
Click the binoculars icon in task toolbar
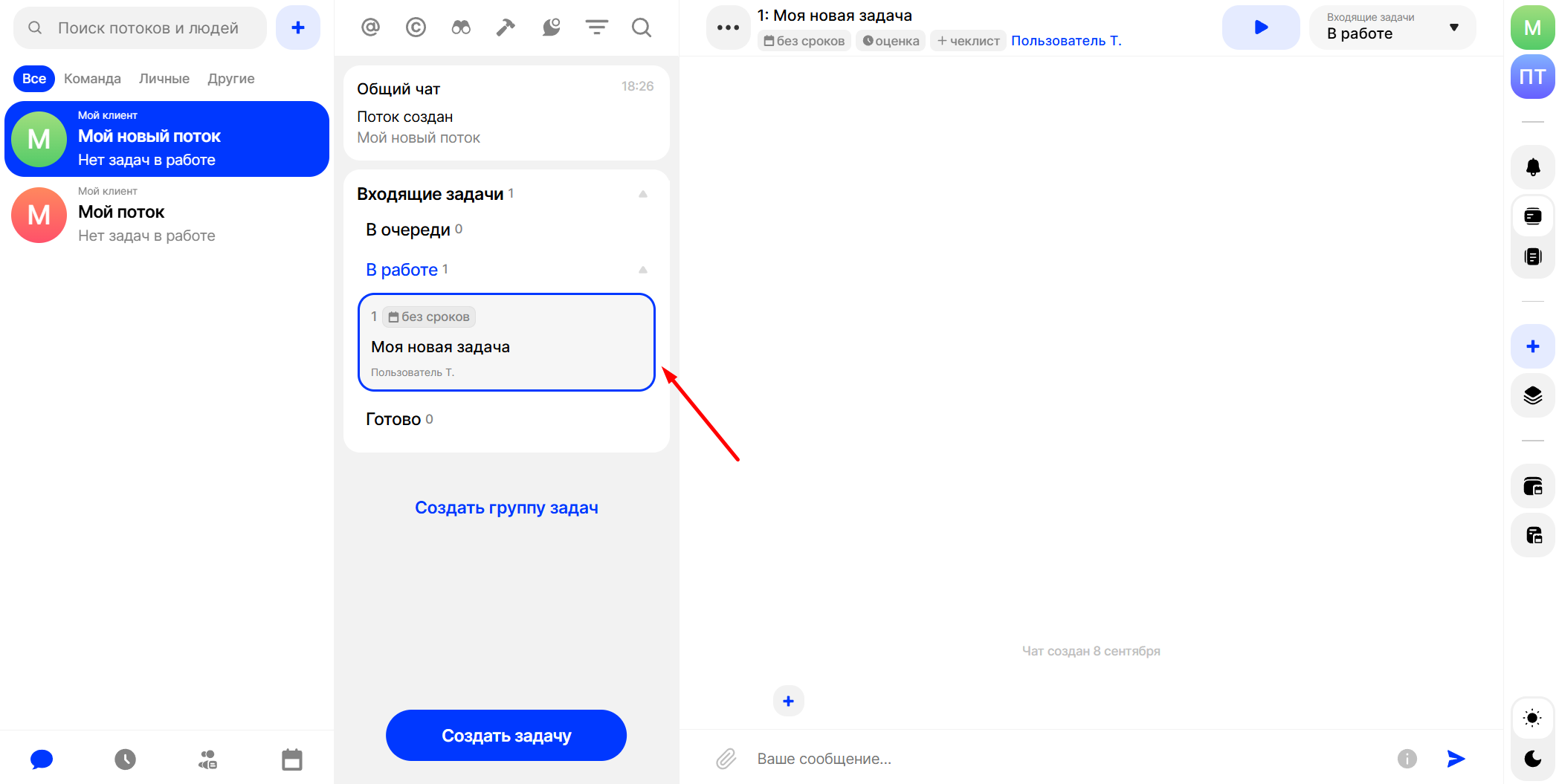pyautogui.click(x=461, y=27)
